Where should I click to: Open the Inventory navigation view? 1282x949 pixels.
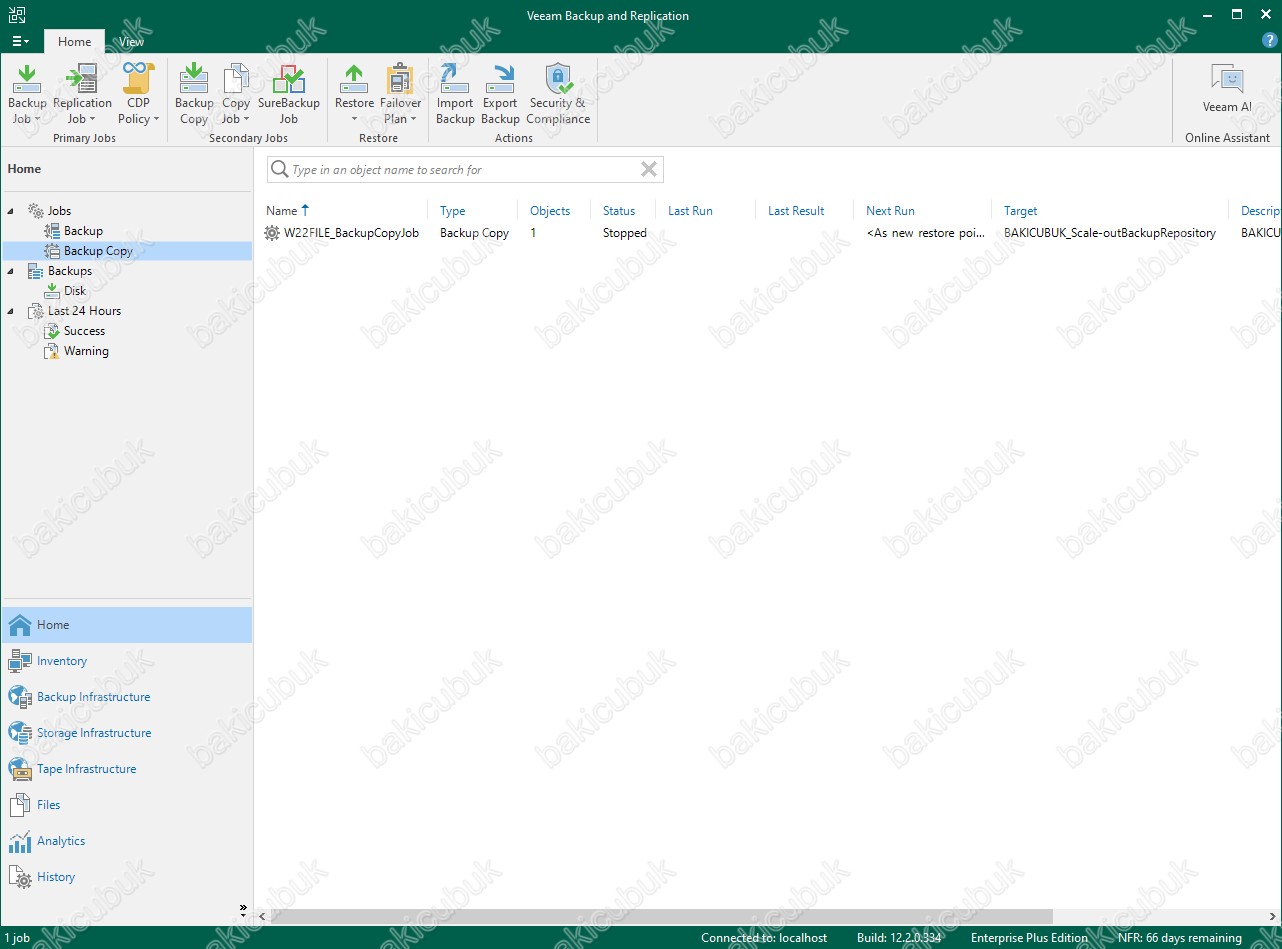coord(126,661)
